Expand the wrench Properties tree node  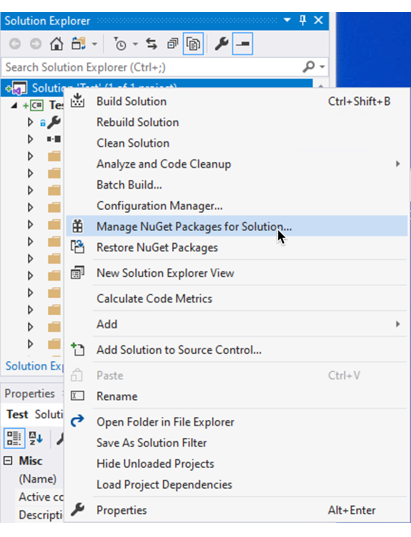tap(30, 122)
